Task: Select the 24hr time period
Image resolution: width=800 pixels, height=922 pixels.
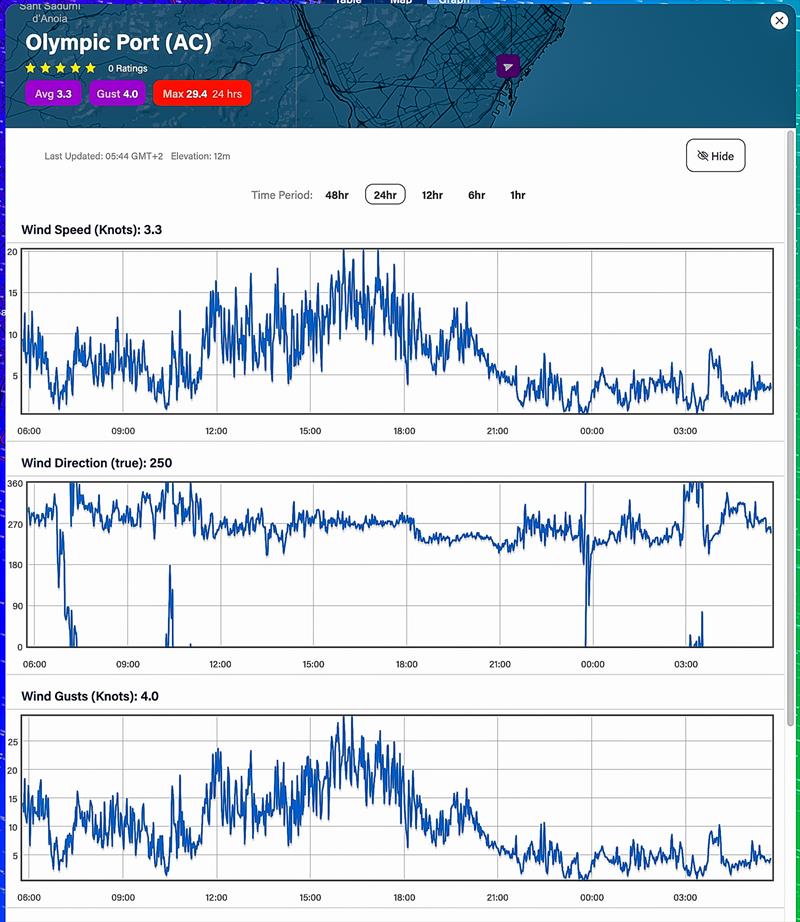Action: [x=385, y=195]
